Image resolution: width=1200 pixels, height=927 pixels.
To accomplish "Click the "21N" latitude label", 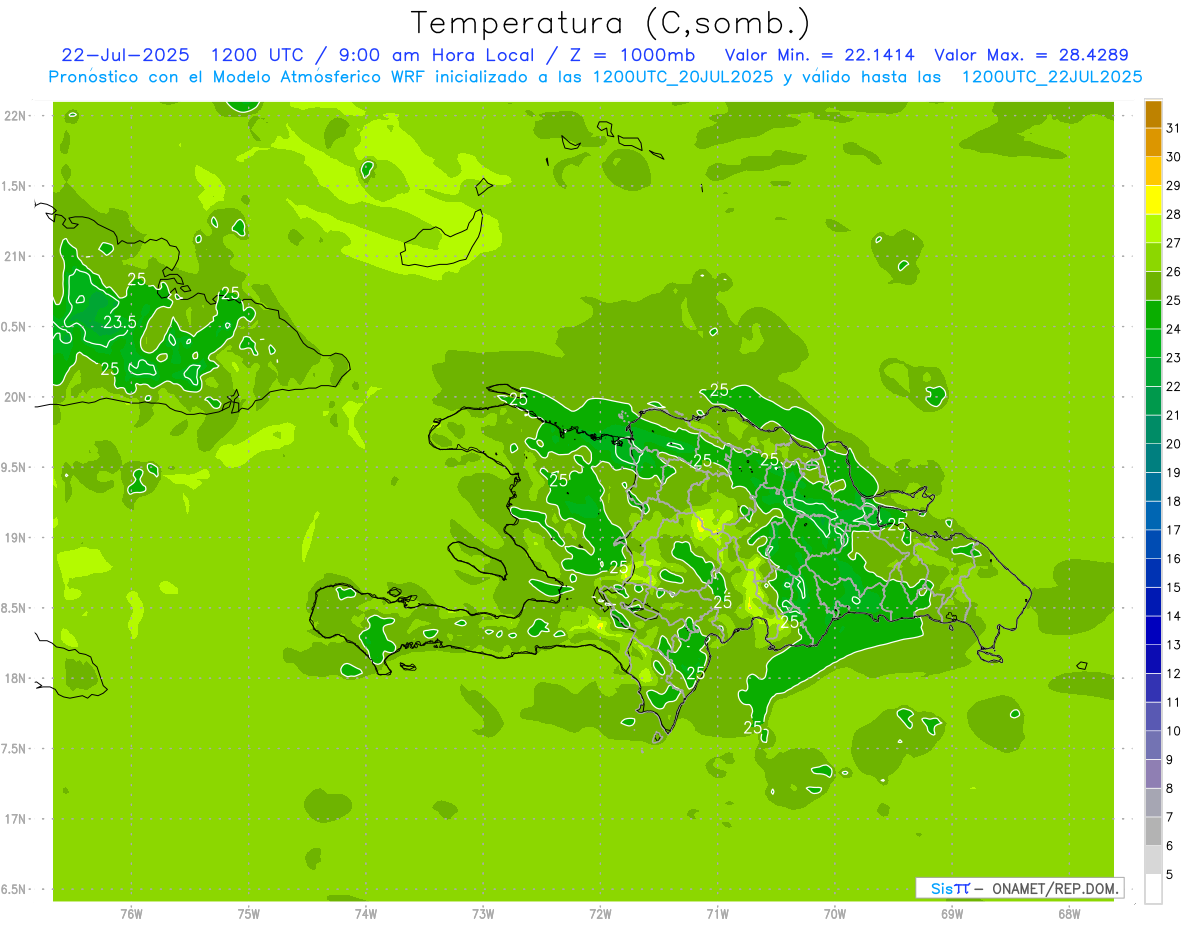I will [x=15, y=257].
